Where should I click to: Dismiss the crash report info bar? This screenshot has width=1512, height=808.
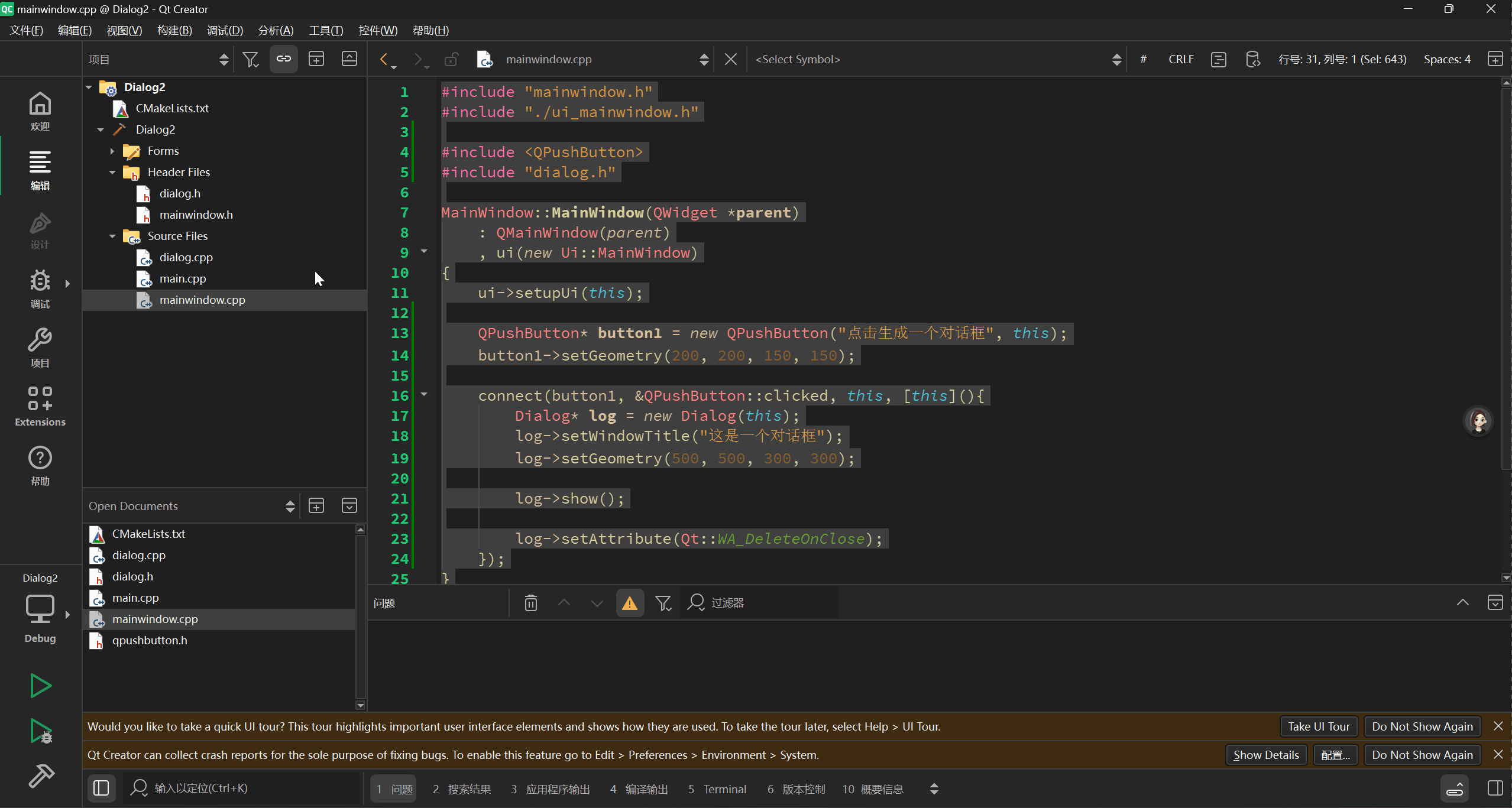[x=1498, y=754]
